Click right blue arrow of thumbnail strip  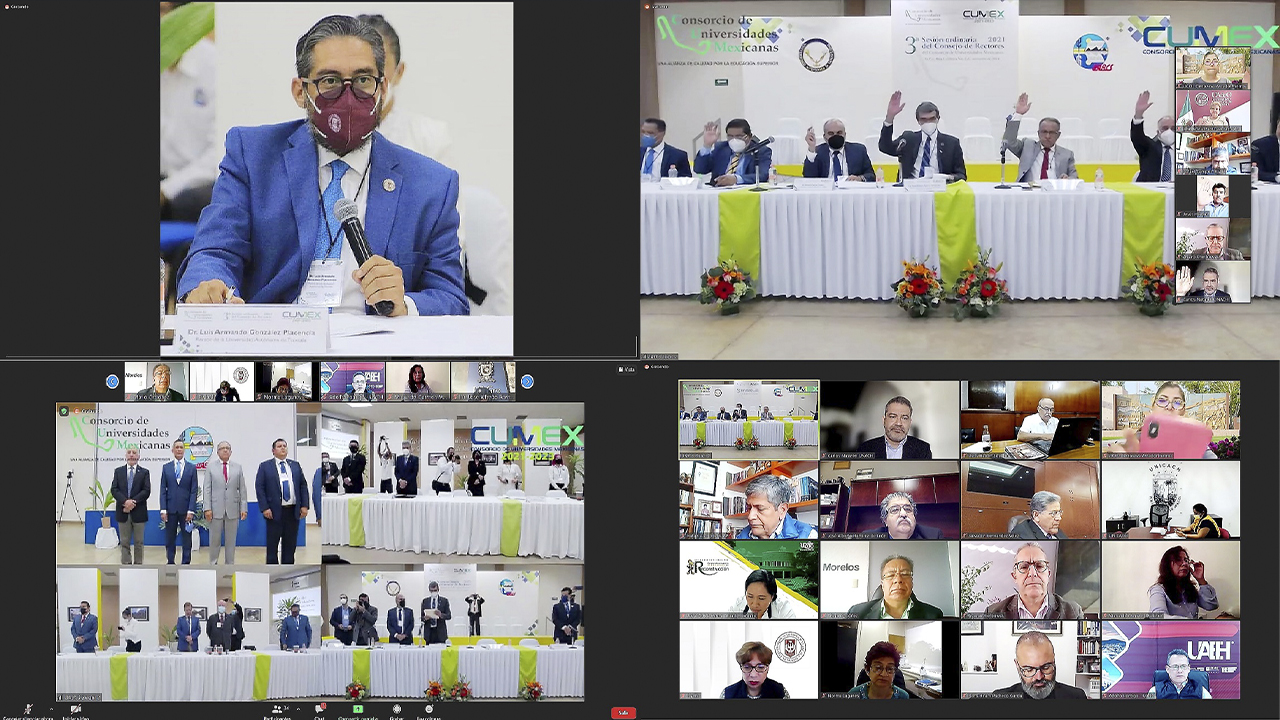[527, 381]
